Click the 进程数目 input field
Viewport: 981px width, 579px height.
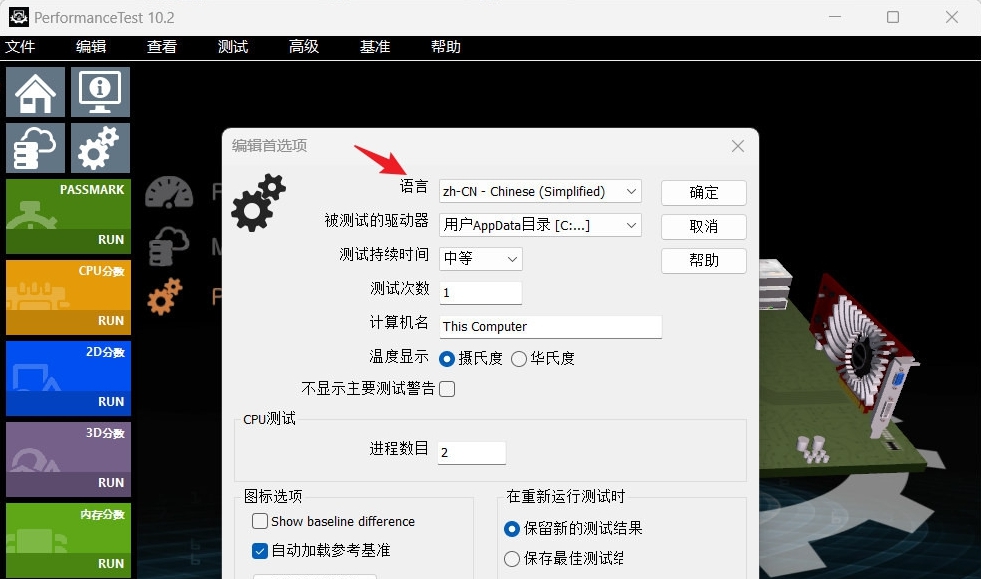pos(472,453)
